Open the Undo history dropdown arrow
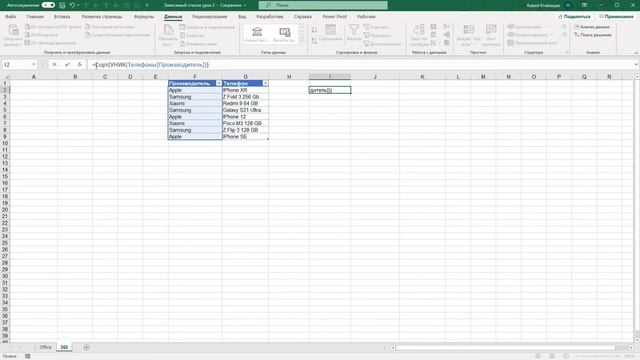 click(78, 5)
